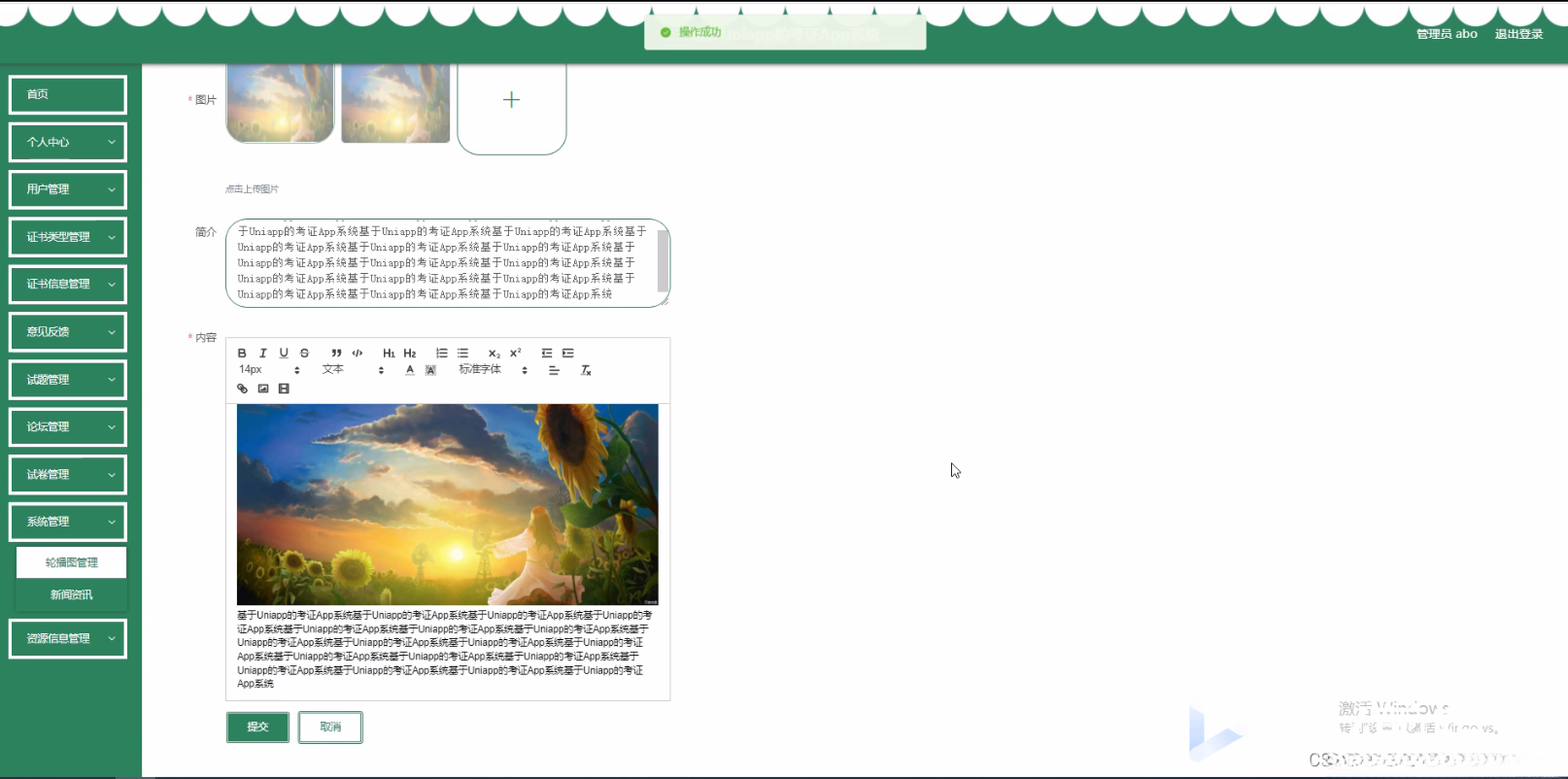1568x779 pixels.
Task: Toggle strikethrough formatting in editor
Action: pyautogui.click(x=304, y=354)
